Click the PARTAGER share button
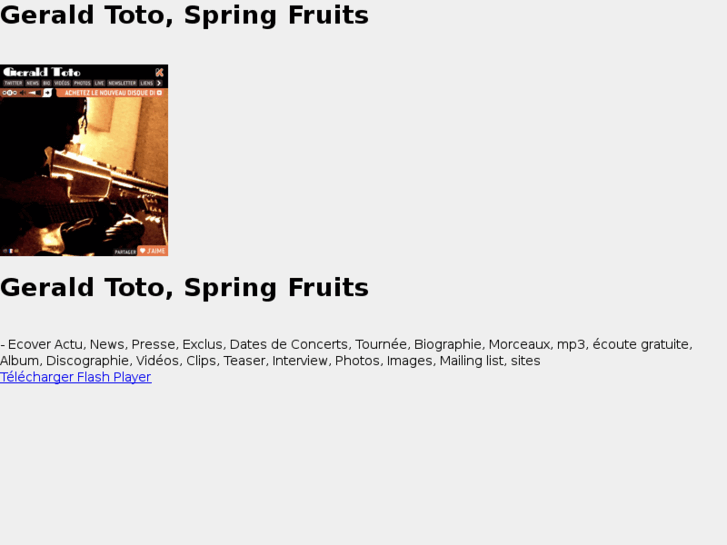The height and width of the screenshot is (545, 727). (125, 252)
